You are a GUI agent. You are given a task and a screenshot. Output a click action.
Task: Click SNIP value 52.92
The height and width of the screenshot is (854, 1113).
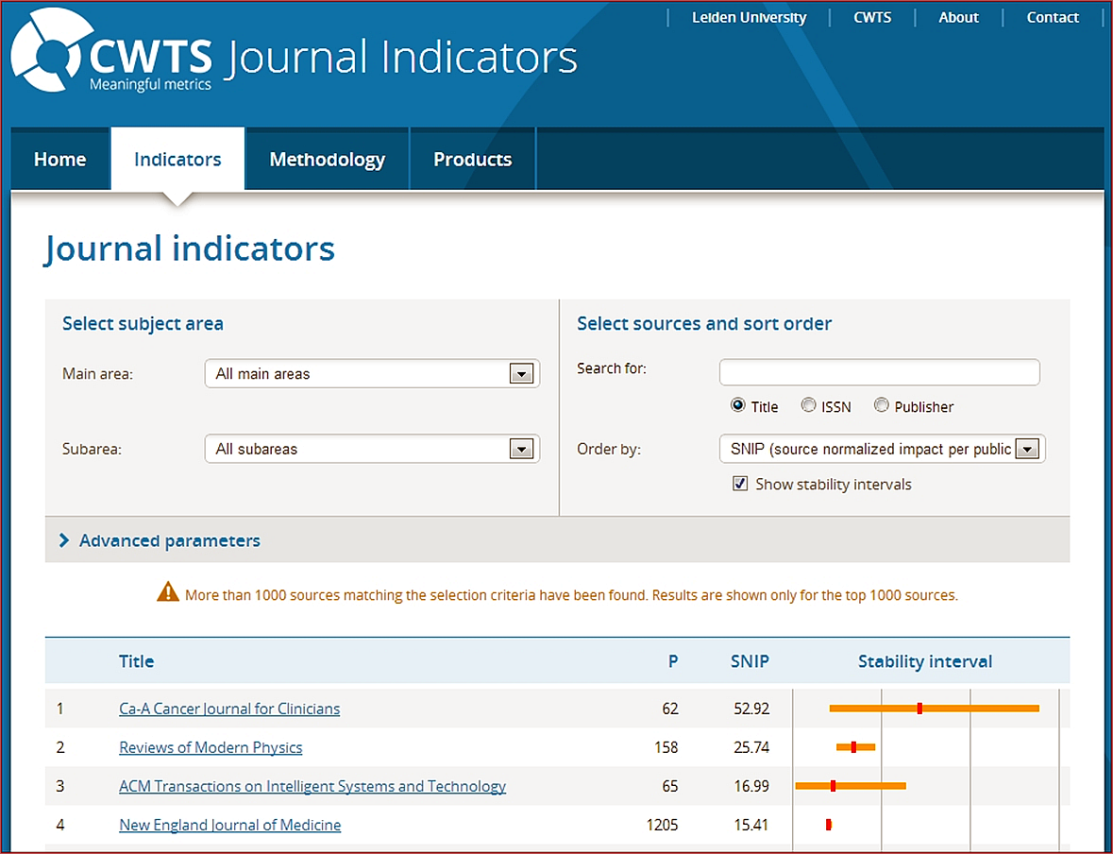click(x=752, y=708)
